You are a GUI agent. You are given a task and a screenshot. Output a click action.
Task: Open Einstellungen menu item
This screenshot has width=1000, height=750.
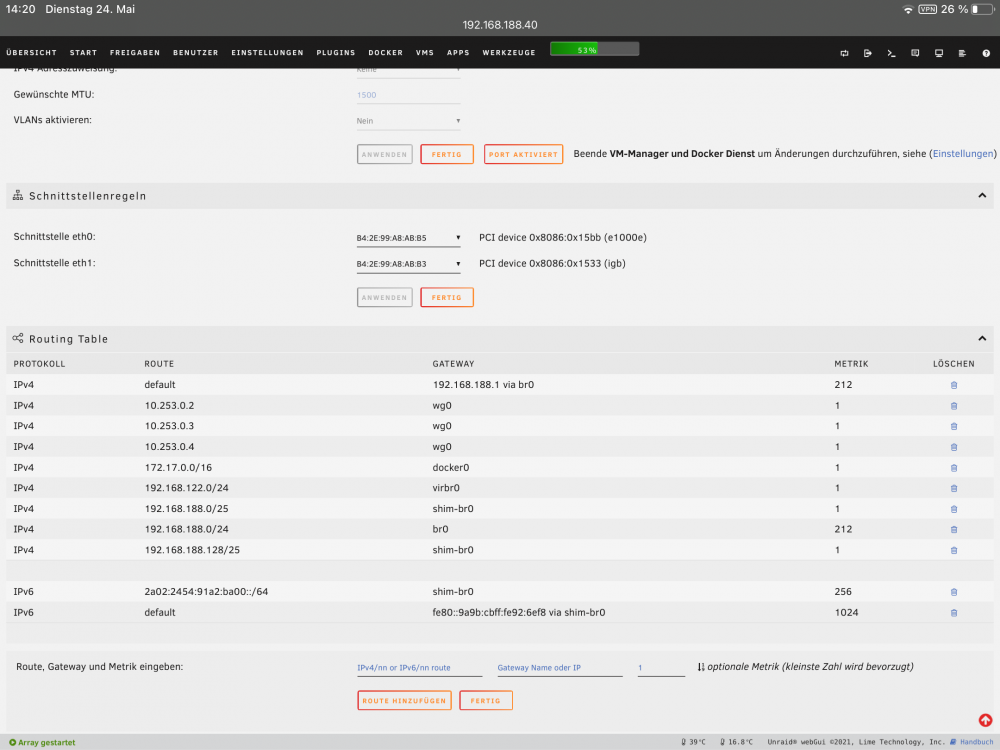point(267,53)
